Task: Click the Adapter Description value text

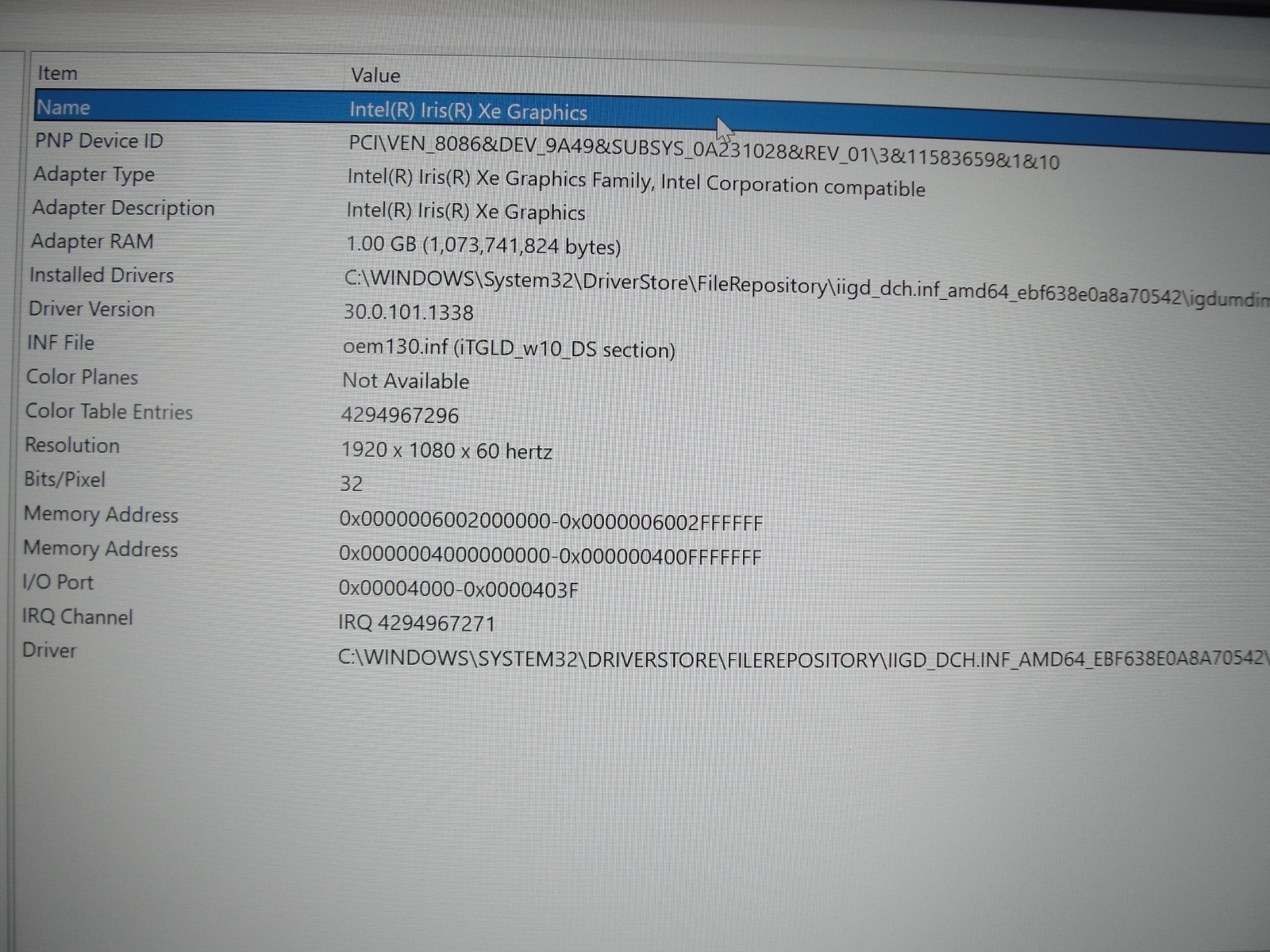Action: 466,212
